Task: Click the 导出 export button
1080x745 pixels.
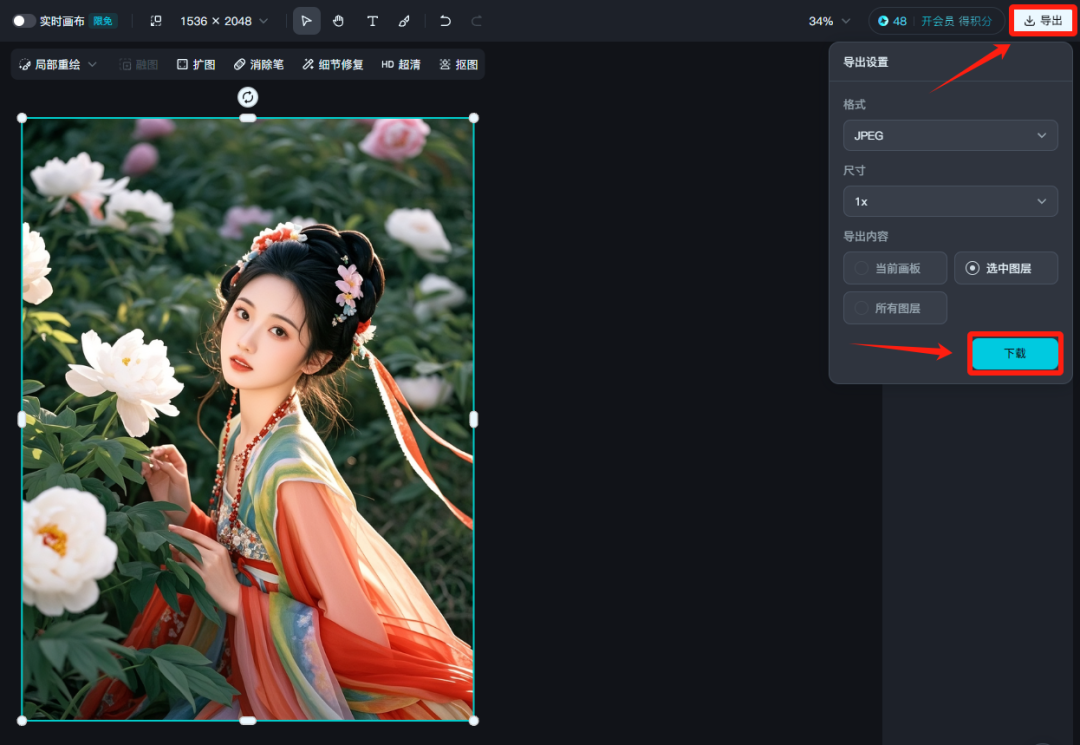Action: coord(1043,21)
